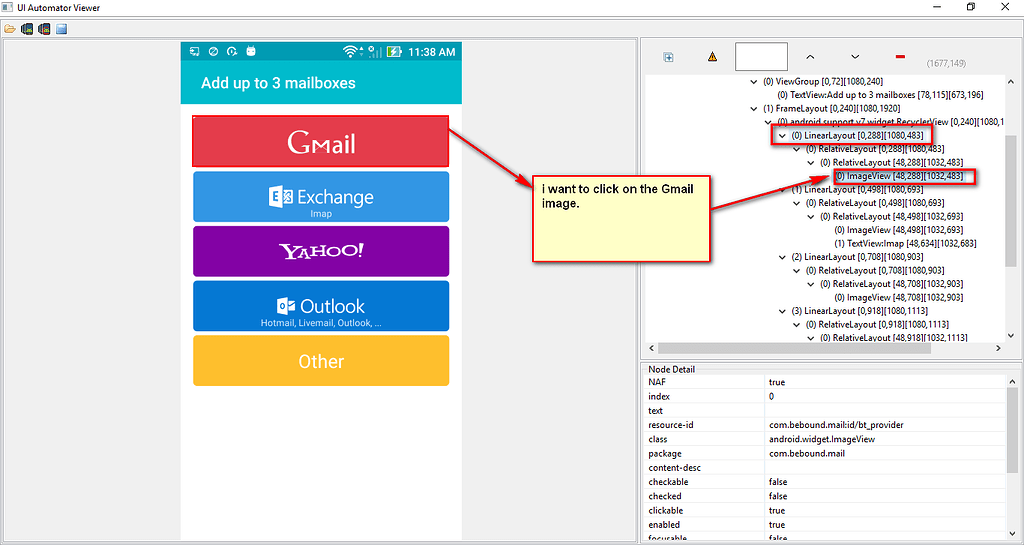Click the resource-id value com.bebound.mail:id/bt_provider
This screenshot has width=1024, height=545.
tap(836, 425)
